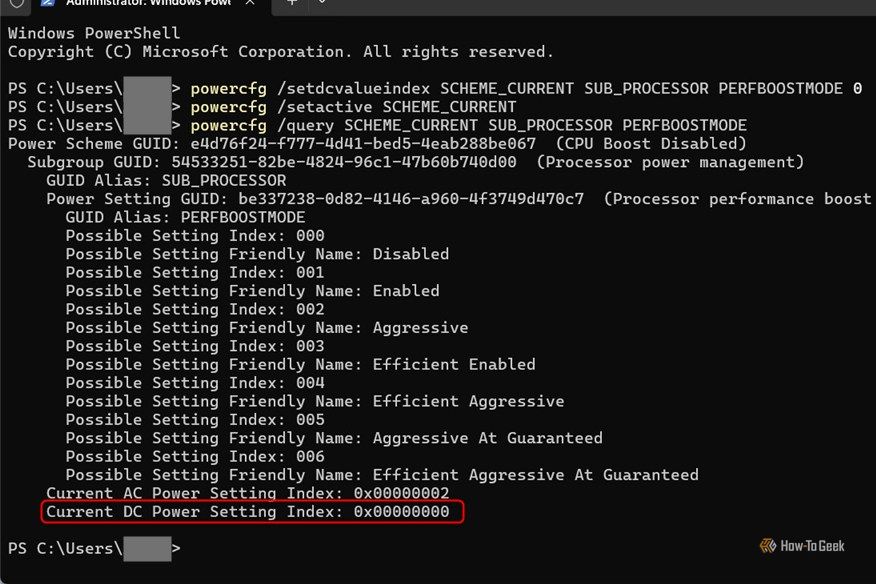Click the 'Windows PowerShell' header line
The image size is (876, 584).
[x=94, y=33]
